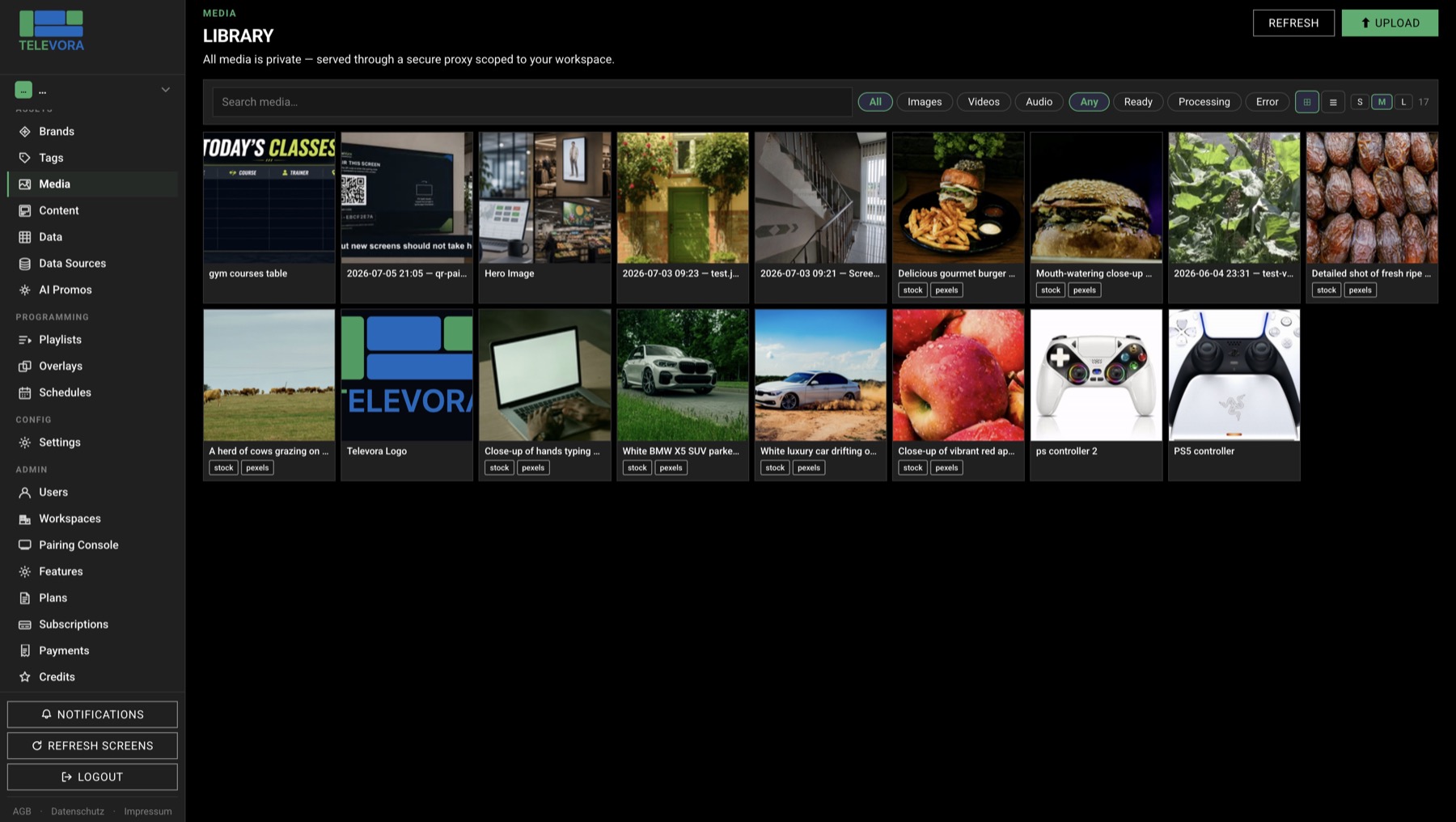This screenshot has height=822, width=1456.
Task: Open Credits via its star icon
Action: [x=25, y=677]
